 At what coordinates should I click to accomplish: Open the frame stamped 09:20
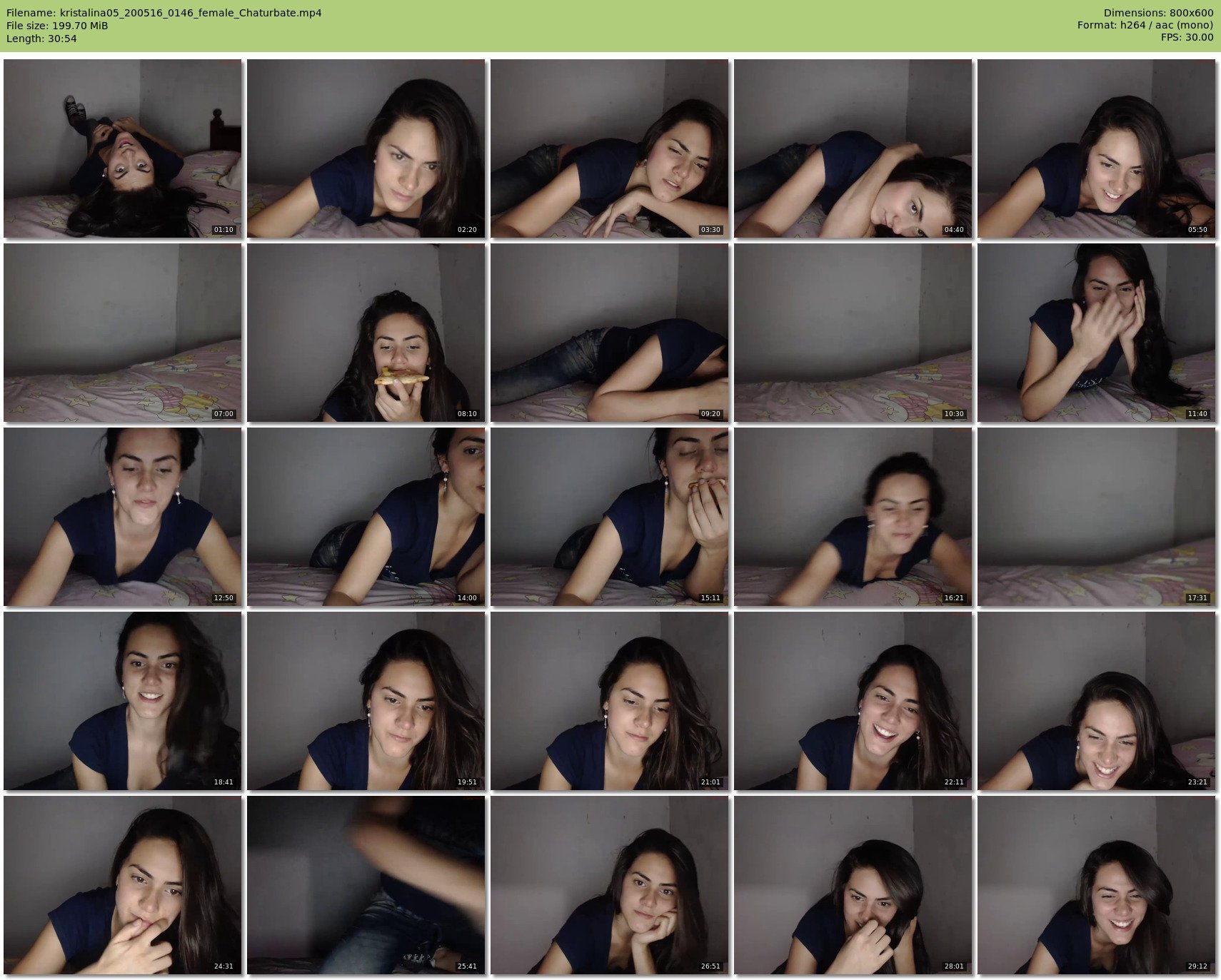click(610, 333)
